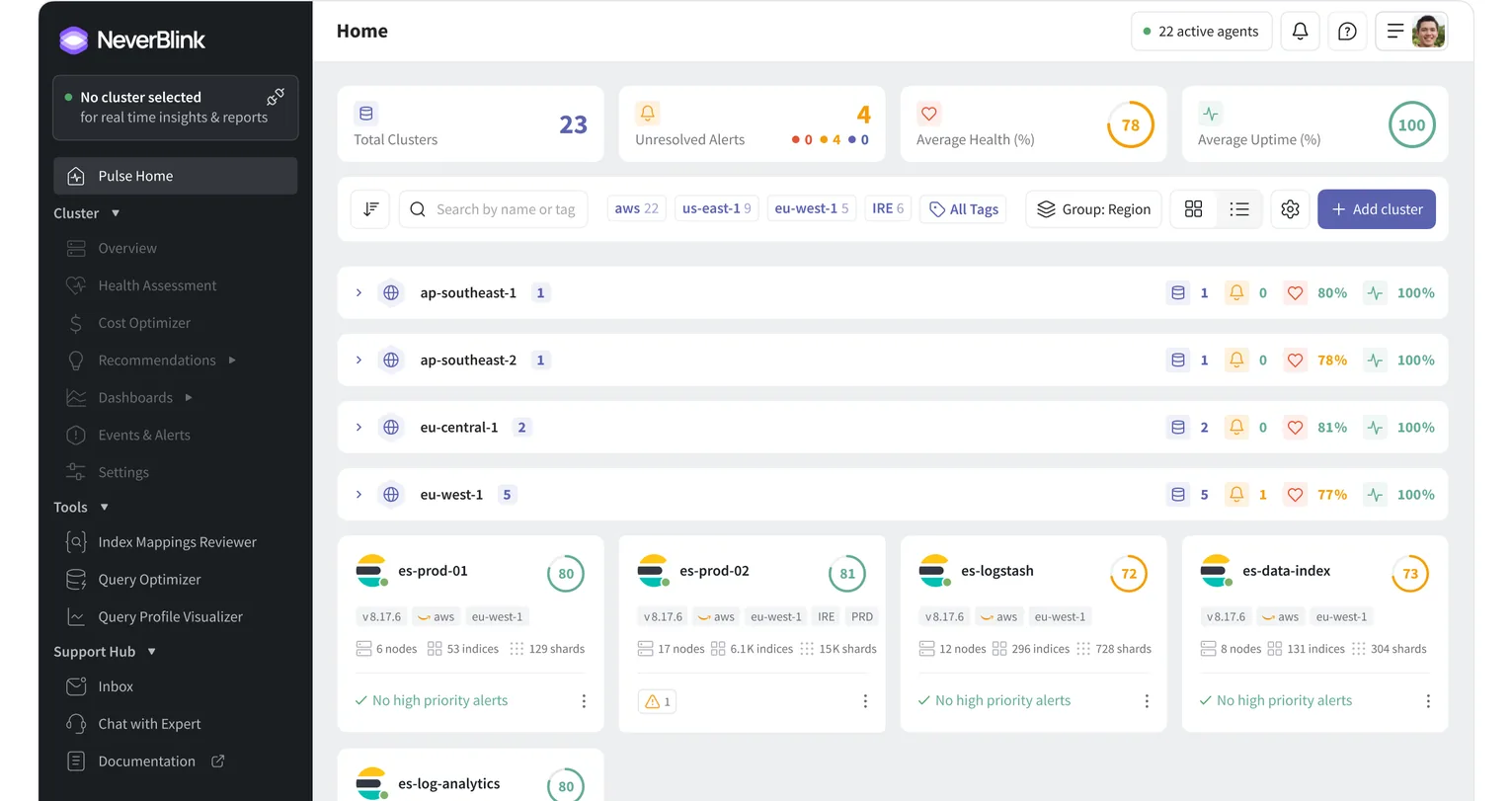
Task: Open the es-prod-01 cluster name
Action: click(433, 571)
